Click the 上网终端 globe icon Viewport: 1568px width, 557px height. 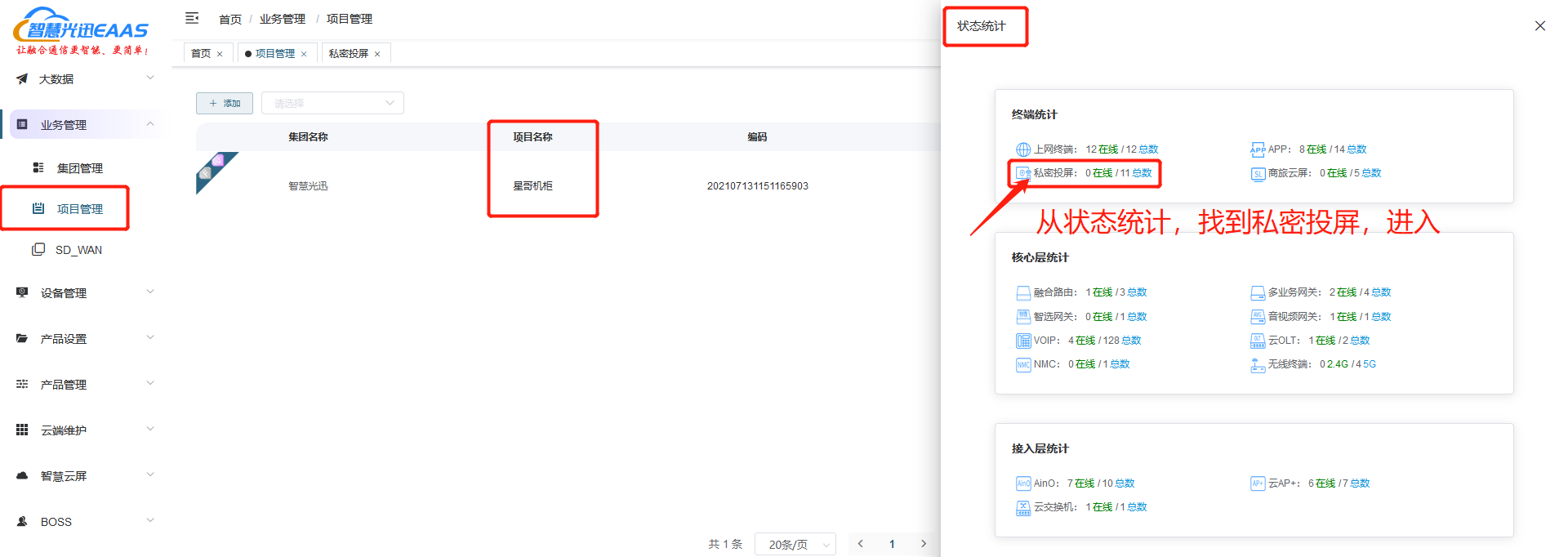[1022, 149]
